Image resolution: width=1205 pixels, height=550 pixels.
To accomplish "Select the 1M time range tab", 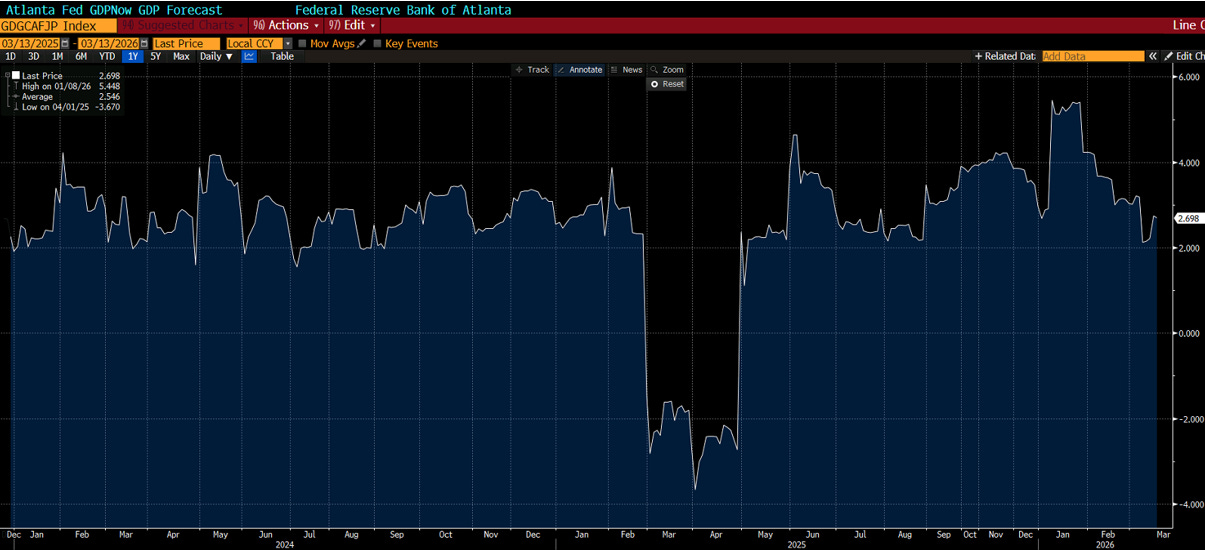I will (x=57, y=56).
